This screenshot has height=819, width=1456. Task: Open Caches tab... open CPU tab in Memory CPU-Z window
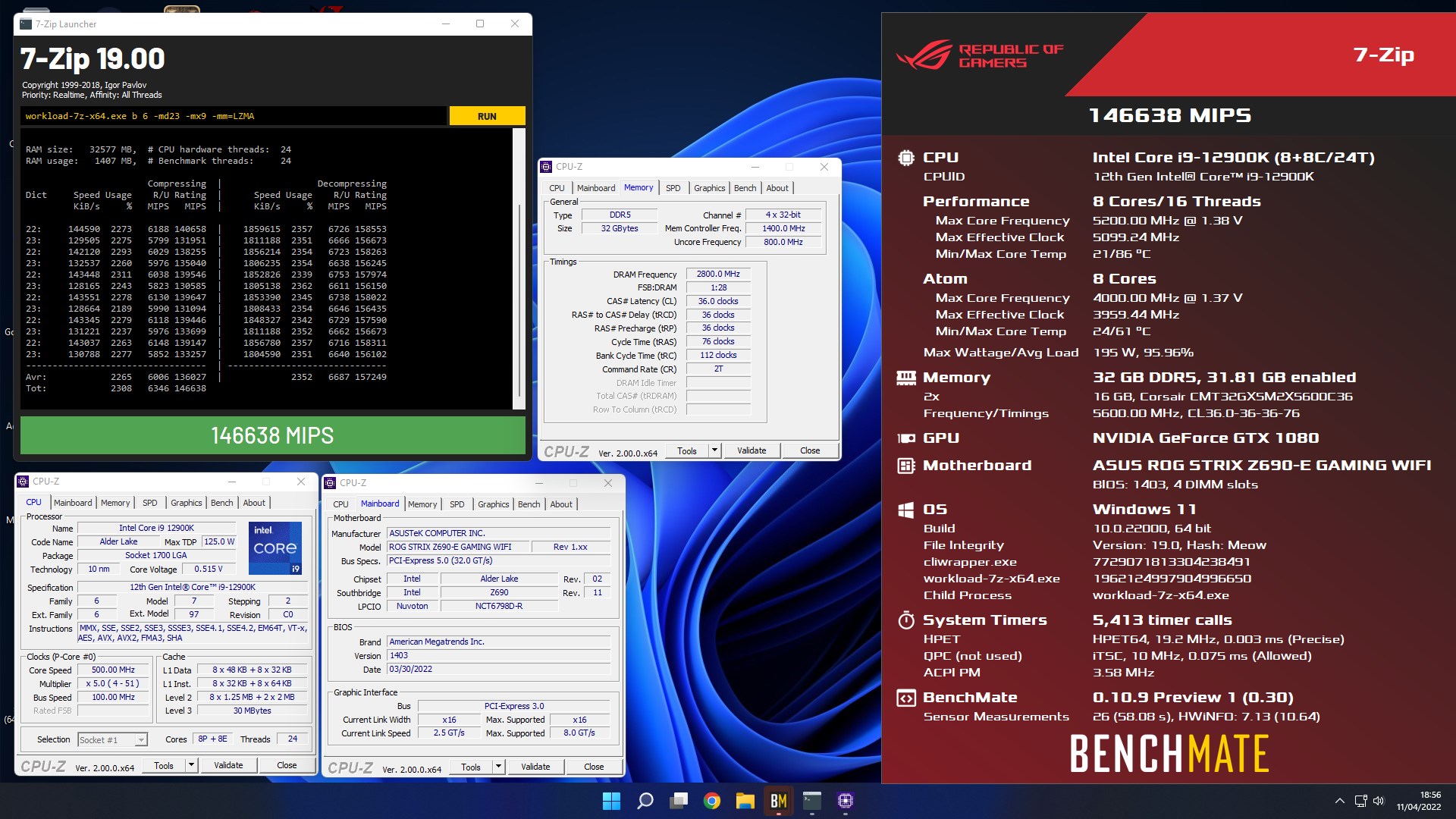click(557, 188)
